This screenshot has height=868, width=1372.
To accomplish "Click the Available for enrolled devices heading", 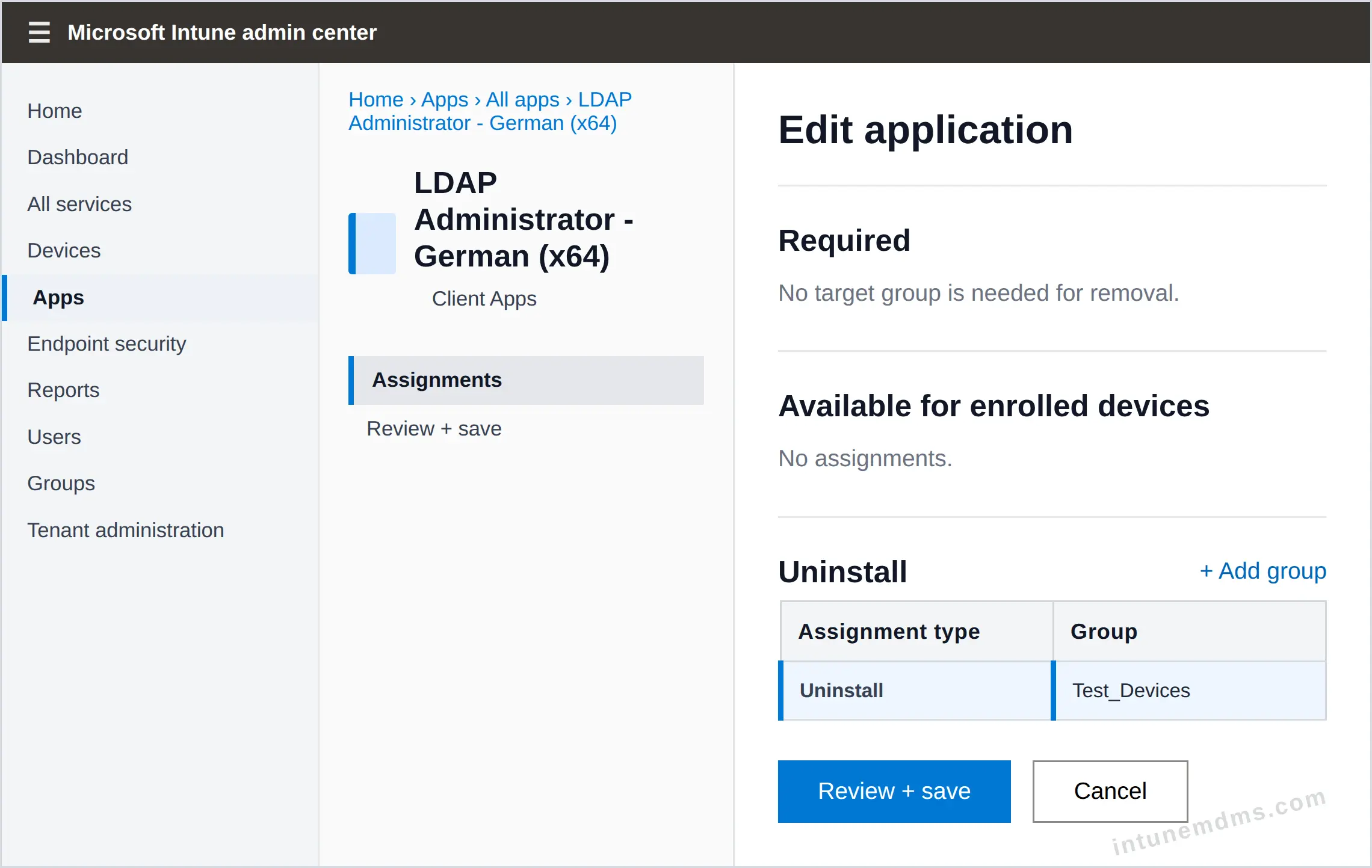I will (993, 407).
